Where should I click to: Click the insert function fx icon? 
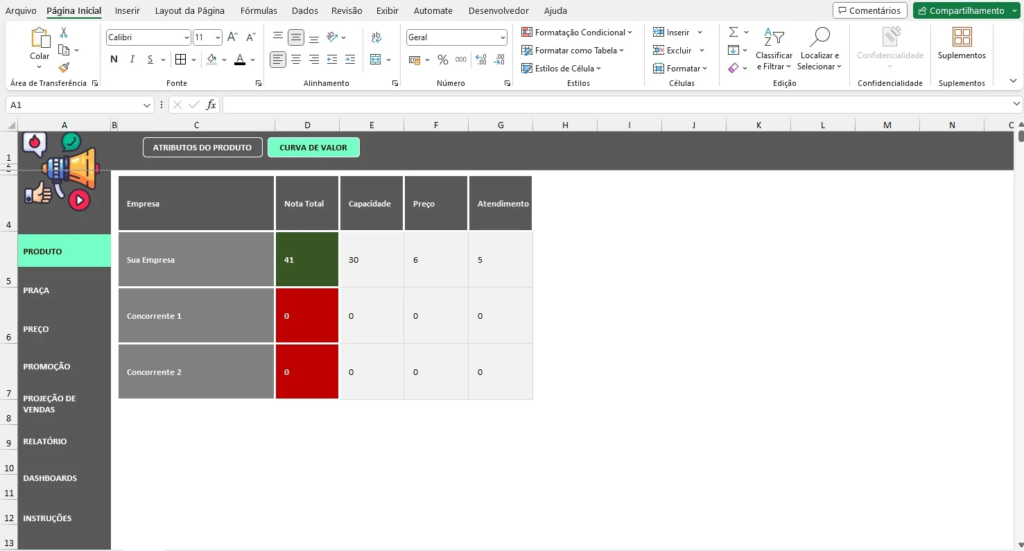[211, 104]
